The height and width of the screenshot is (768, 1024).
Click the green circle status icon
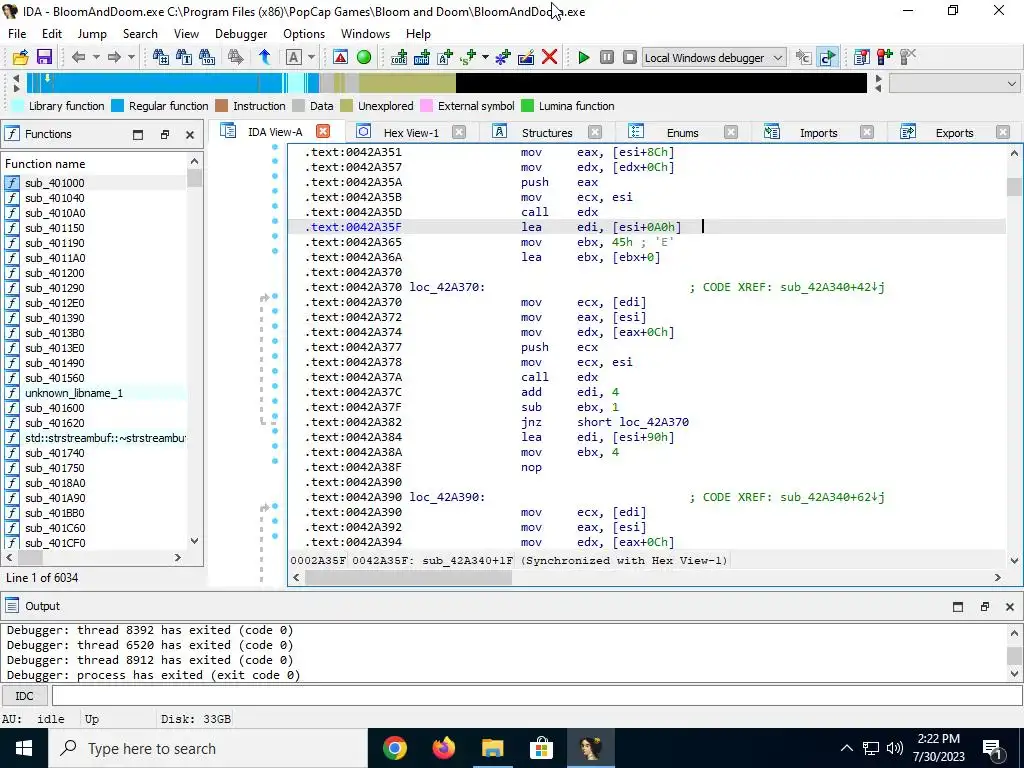coord(364,57)
